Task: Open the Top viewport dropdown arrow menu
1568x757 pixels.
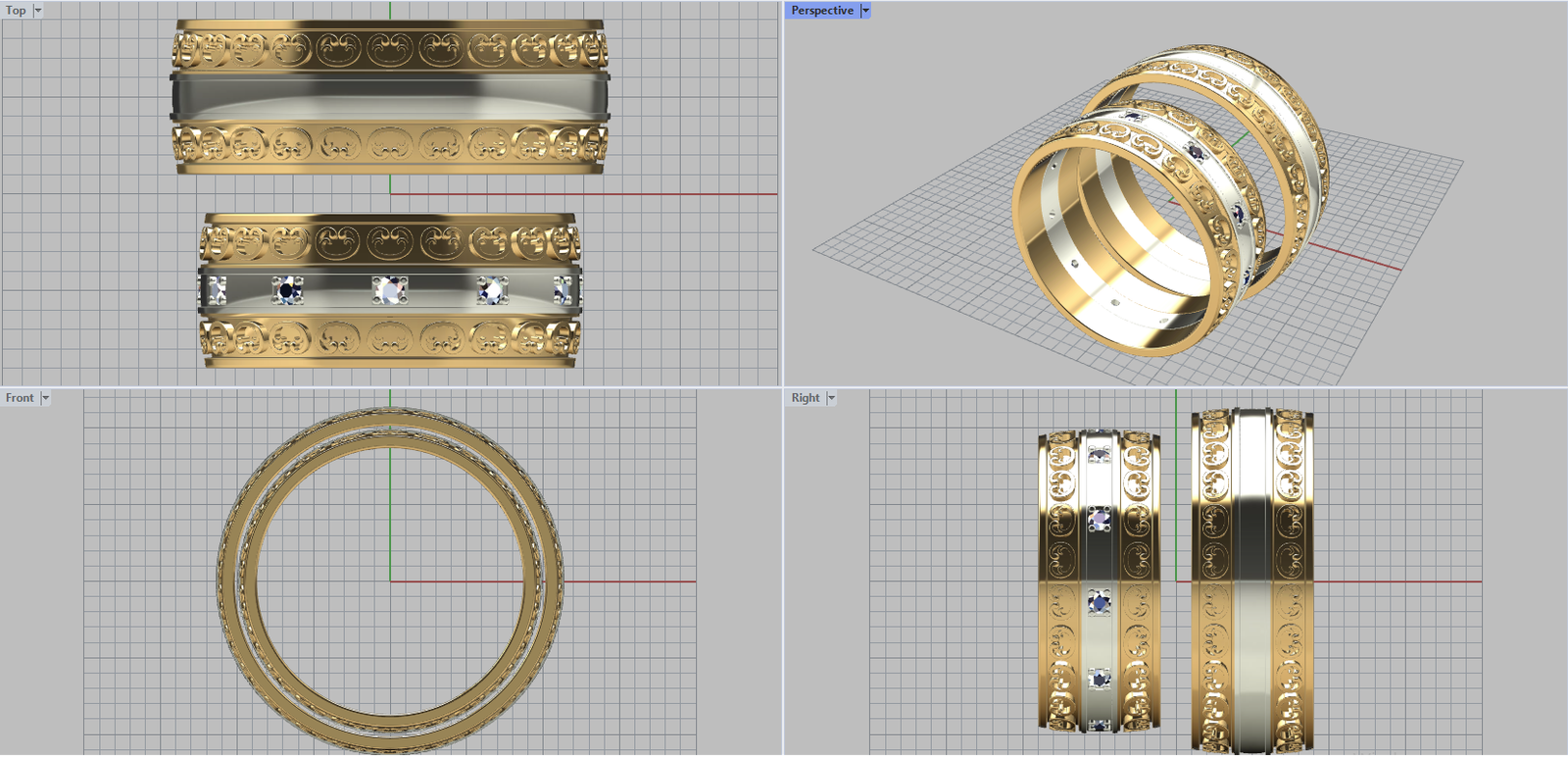Action: point(38,10)
